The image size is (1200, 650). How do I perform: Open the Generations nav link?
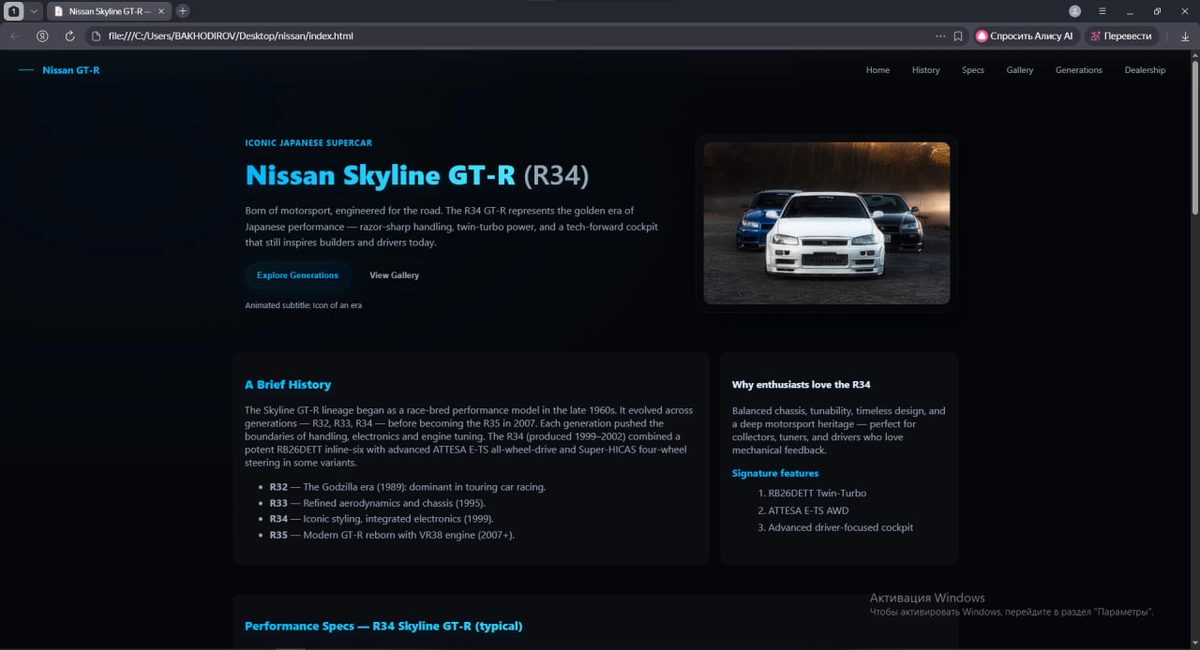tap(1079, 70)
